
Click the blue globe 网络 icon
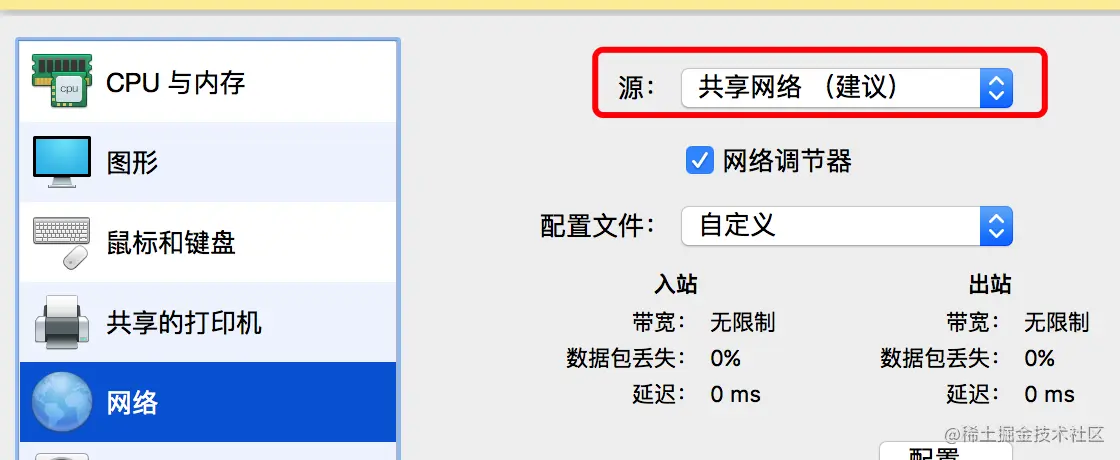pyautogui.click(x=61, y=402)
